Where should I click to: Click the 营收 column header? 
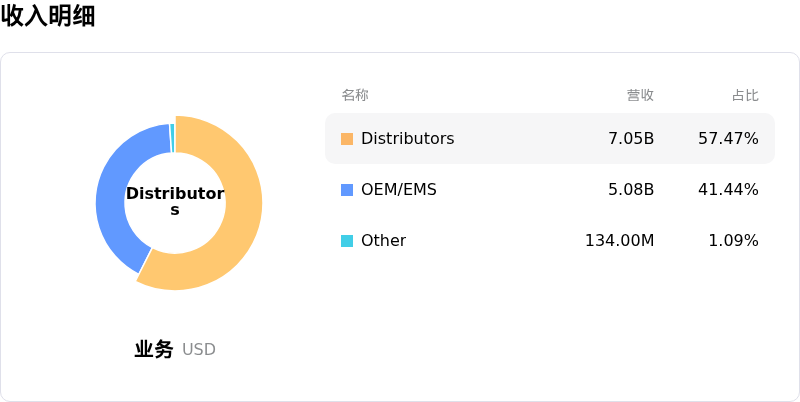(x=640, y=95)
